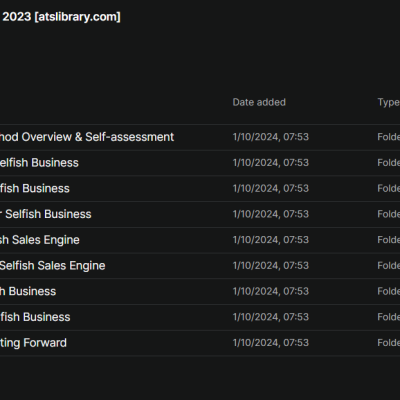The width and height of the screenshot is (400, 400).
Task: Open the 'Selfish Sales Engine' folder
Action: 52,266
